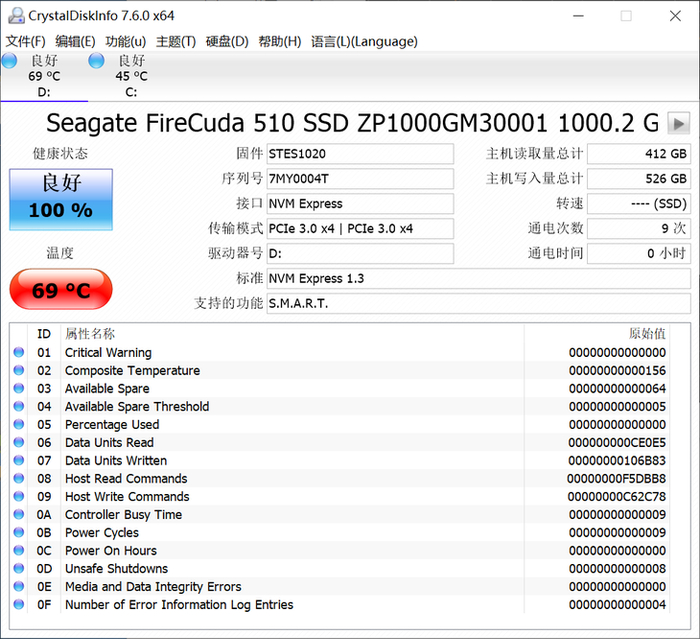
Task: Click the rotation rate field ---- (SSD)
Action: (x=639, y=204)
